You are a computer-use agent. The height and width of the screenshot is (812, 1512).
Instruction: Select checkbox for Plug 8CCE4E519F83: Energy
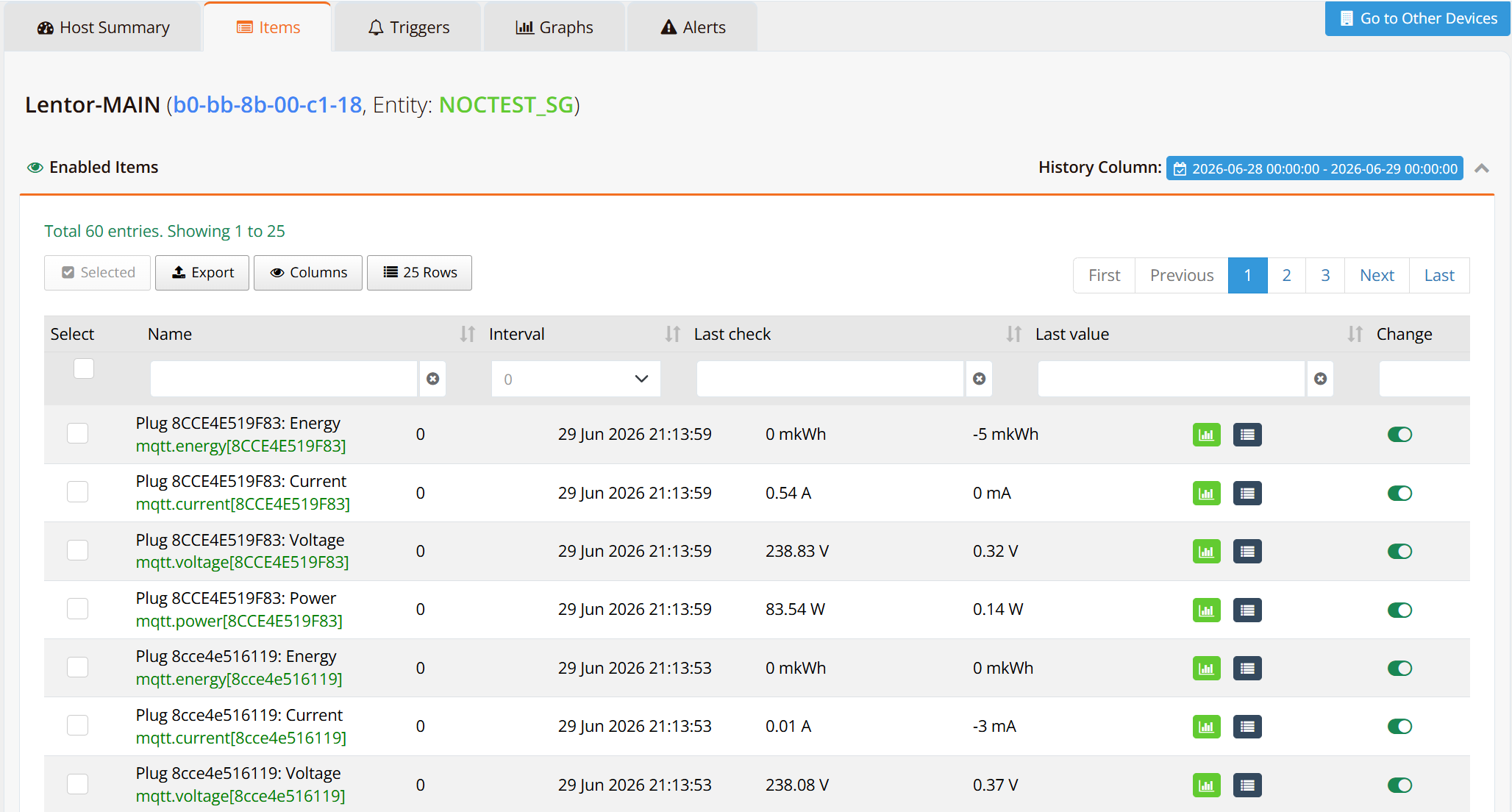pyautogui.click(x=77, y=433)
